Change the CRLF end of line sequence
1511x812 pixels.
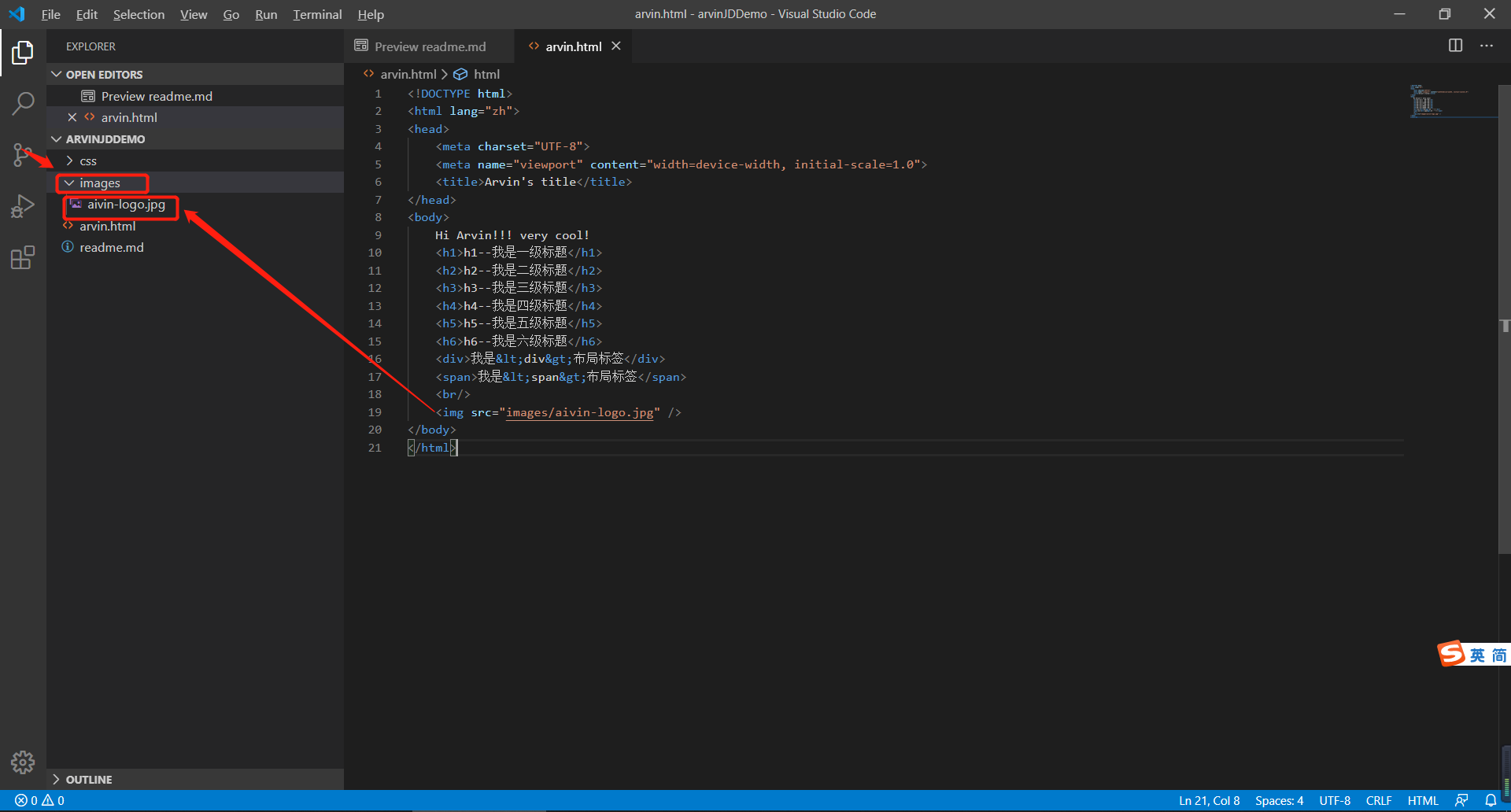pyautogui.click(x=1379, y=800)
